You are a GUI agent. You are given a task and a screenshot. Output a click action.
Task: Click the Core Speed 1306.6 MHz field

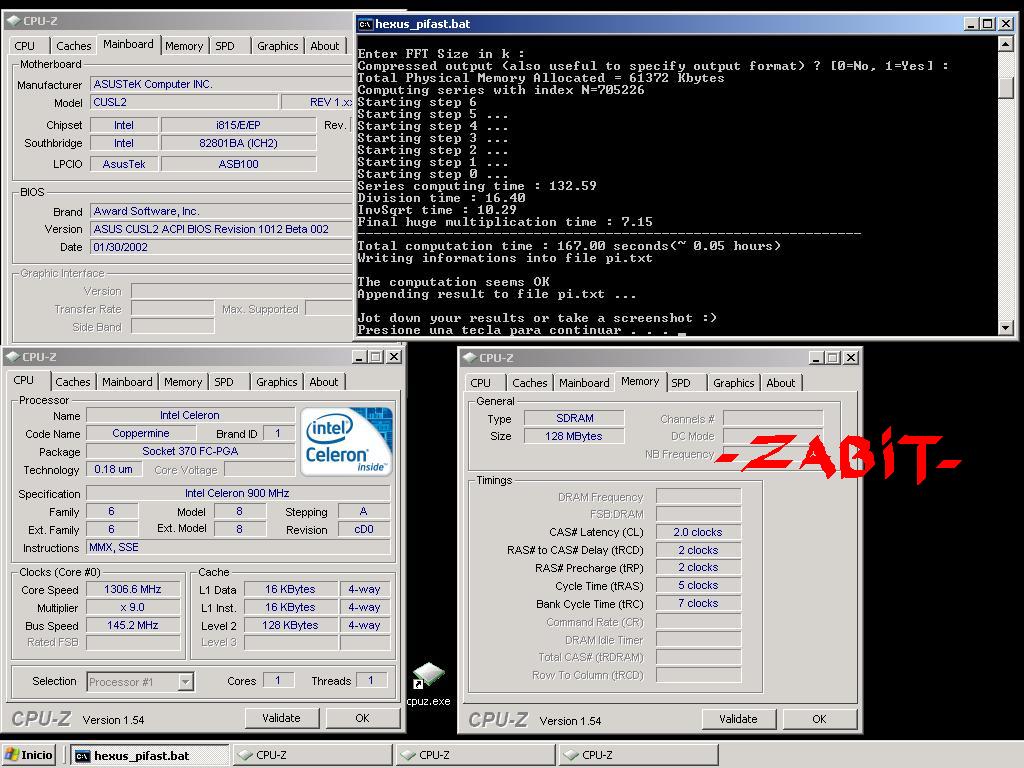[133, 589]
